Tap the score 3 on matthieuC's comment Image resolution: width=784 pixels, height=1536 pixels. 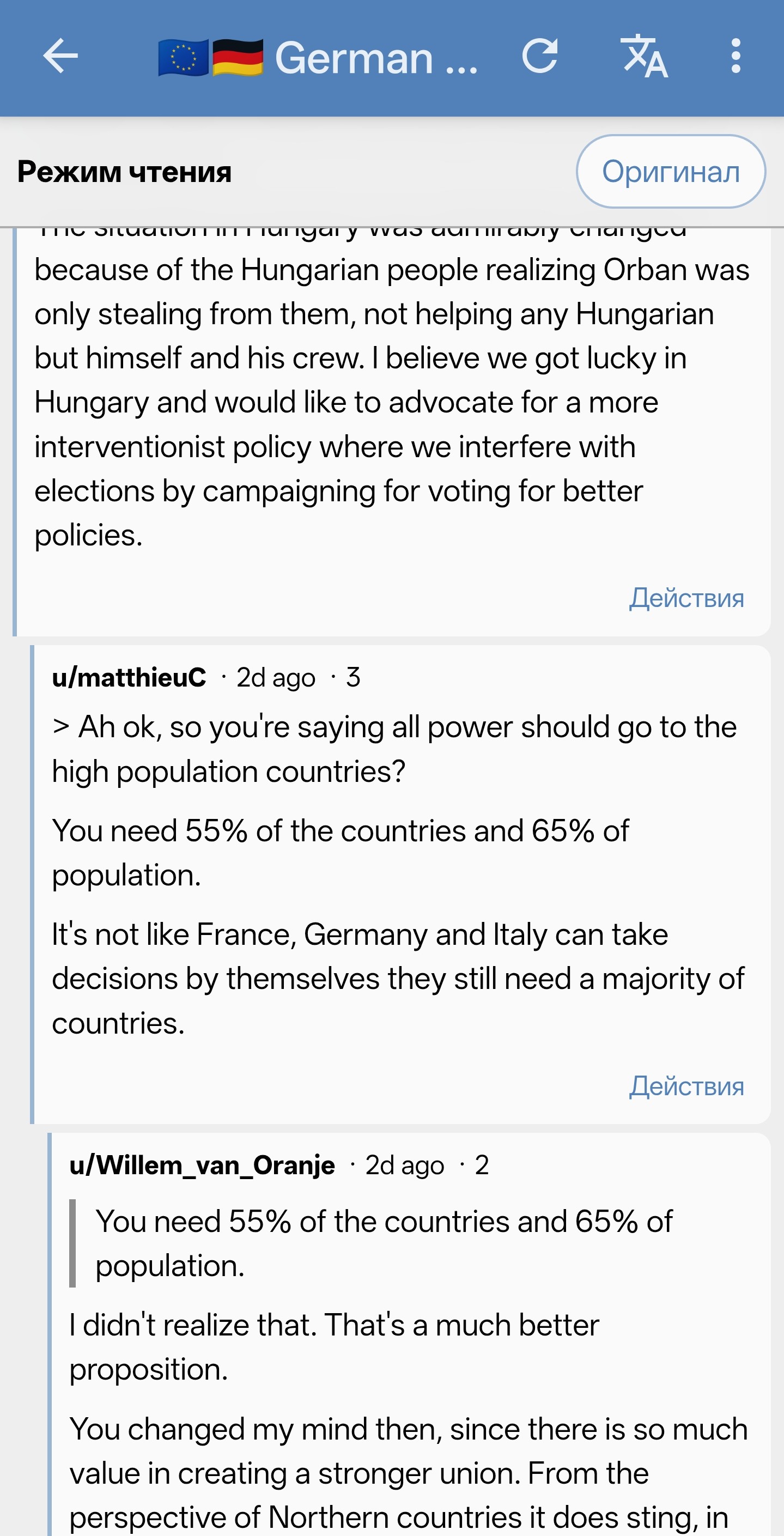click(x=353, y=677)
